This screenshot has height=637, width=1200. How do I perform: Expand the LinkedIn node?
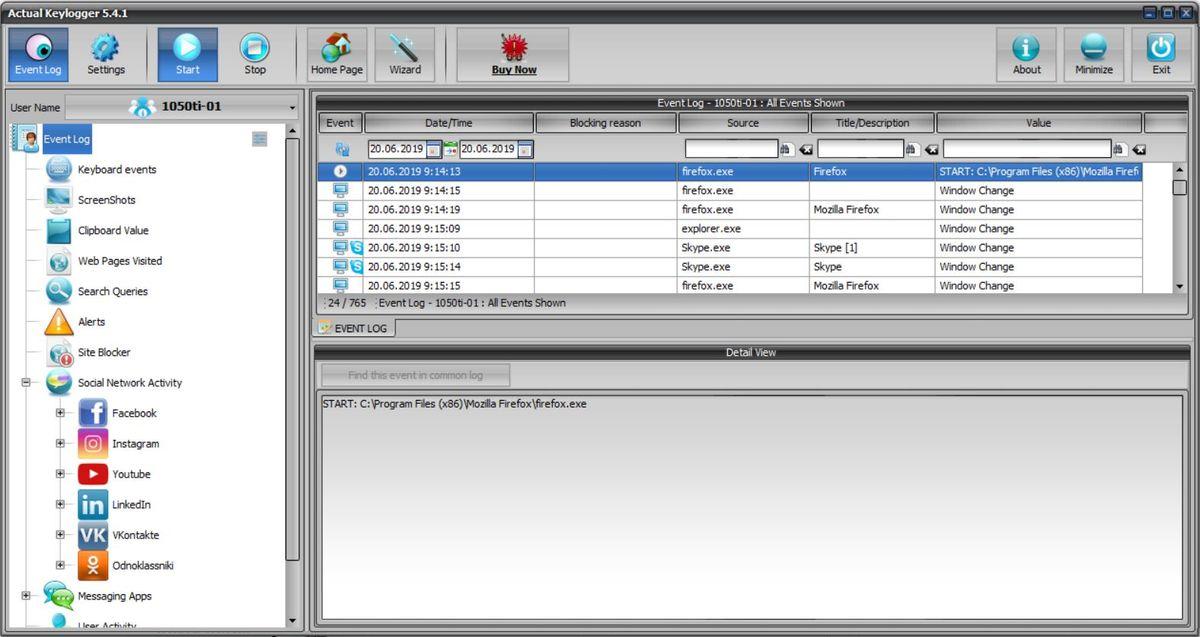(60, 505)
